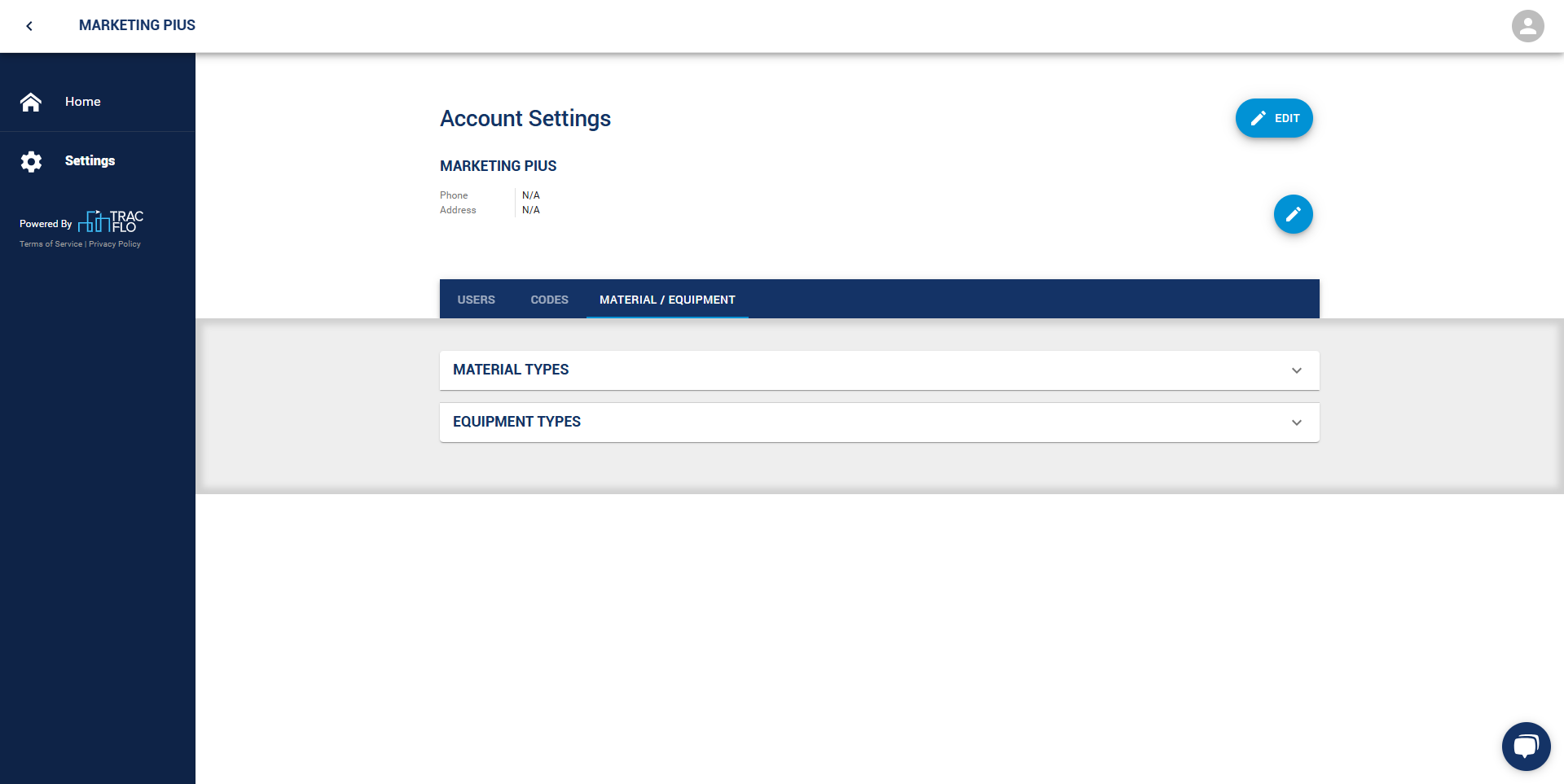Switch to the CODES tab
The image size is (1564, 784).
pos(549,300)
